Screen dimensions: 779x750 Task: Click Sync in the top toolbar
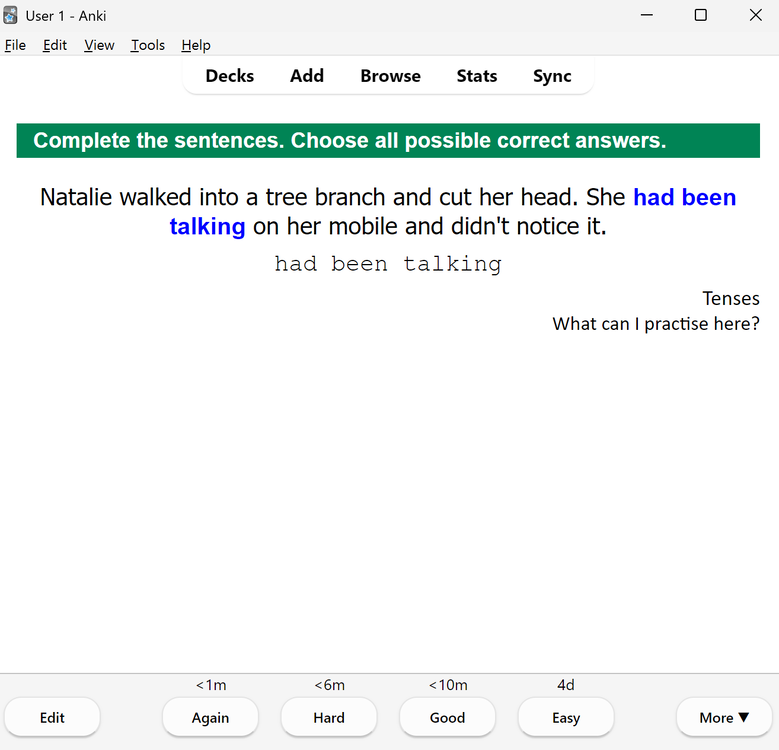tap(552, 76)
